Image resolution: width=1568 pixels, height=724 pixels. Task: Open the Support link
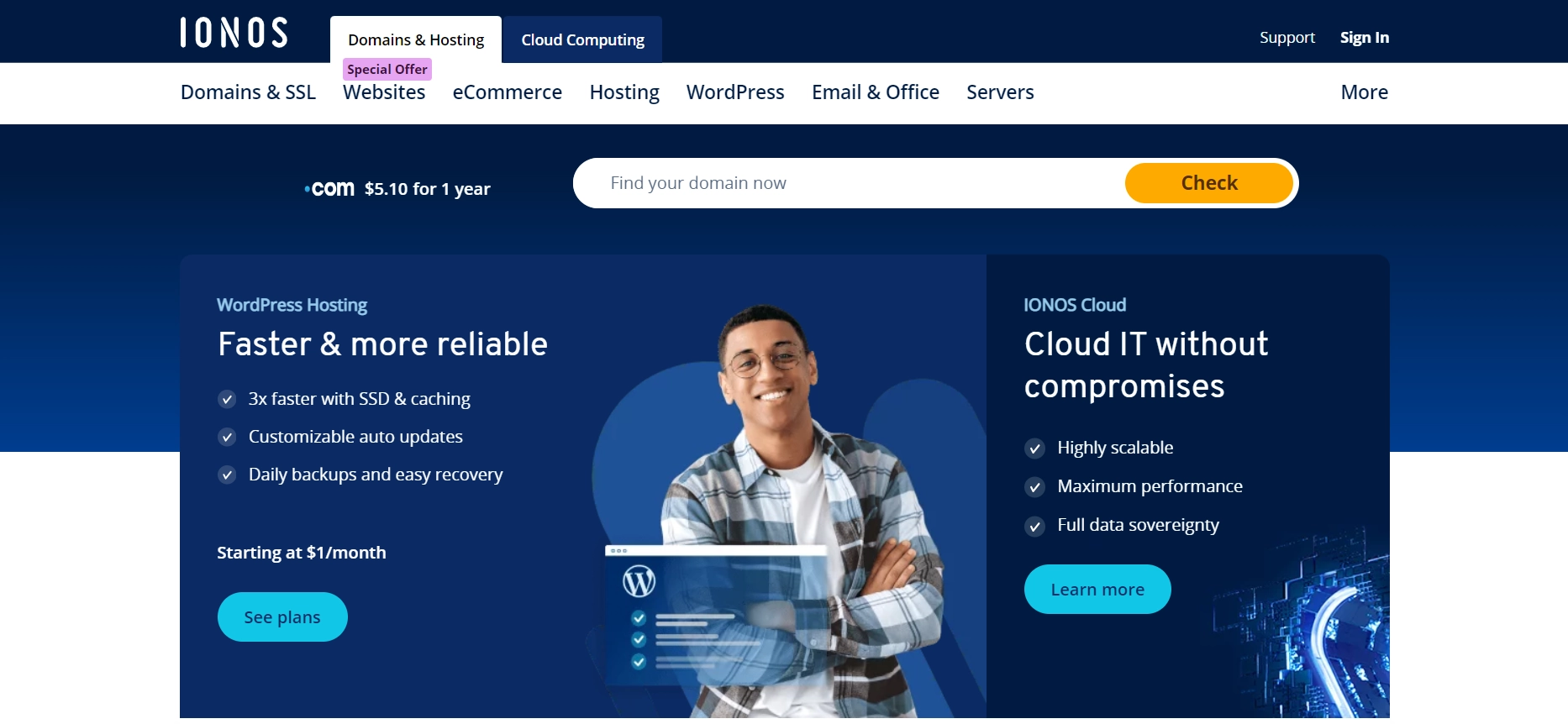(1286, 38)
